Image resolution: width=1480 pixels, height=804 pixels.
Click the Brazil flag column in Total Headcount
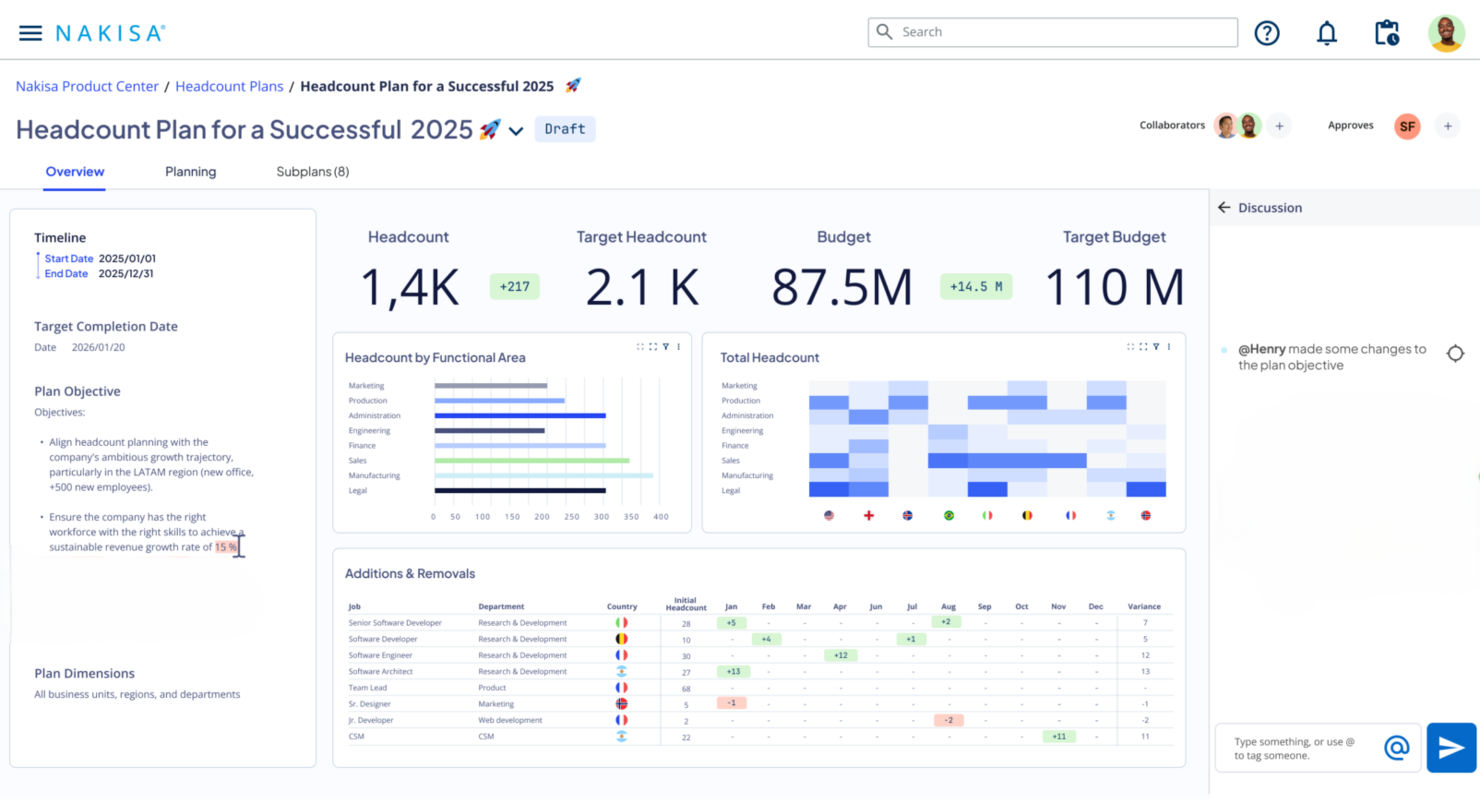[948, 515]
